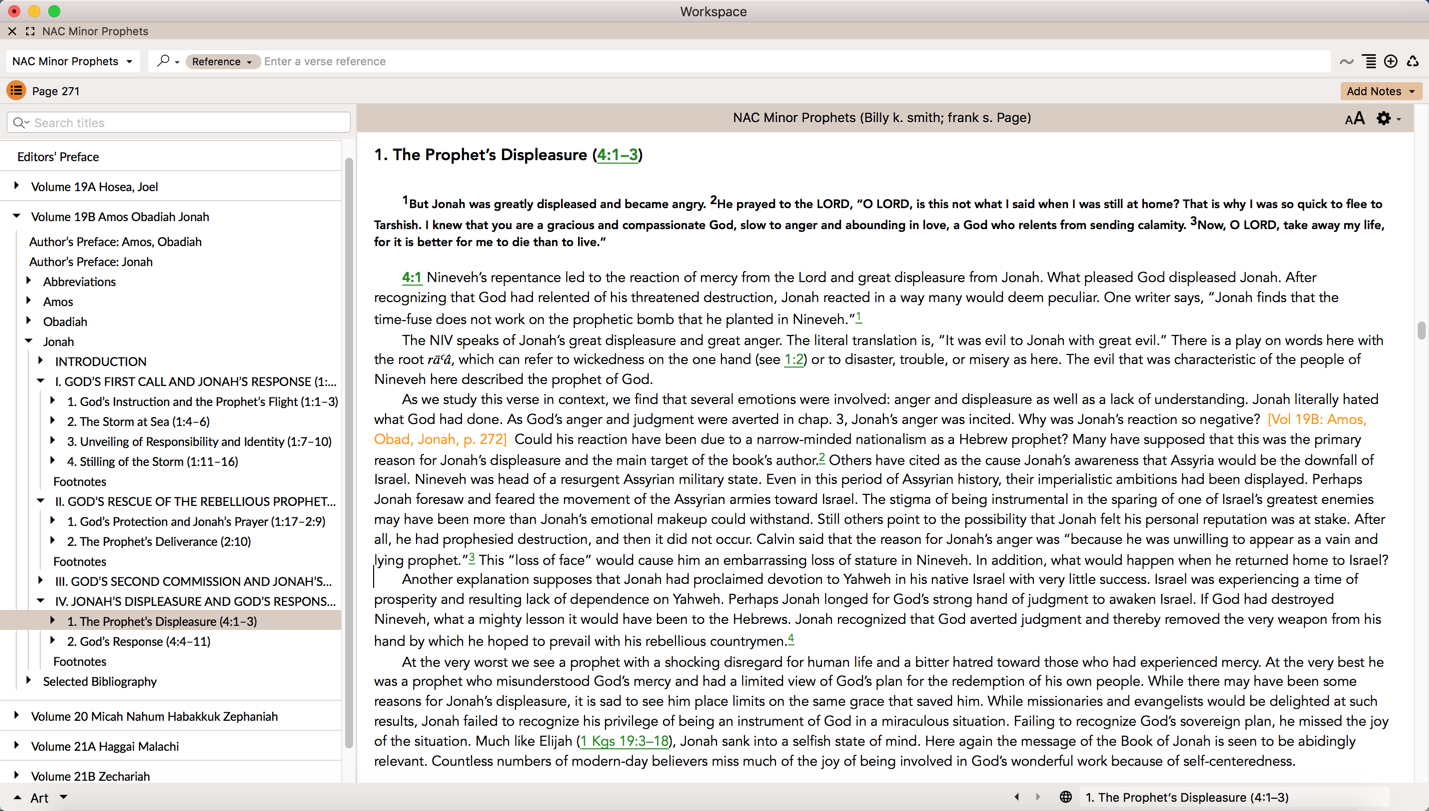
Task: Open the AA text size control
Action: [x=1354, y=119]
